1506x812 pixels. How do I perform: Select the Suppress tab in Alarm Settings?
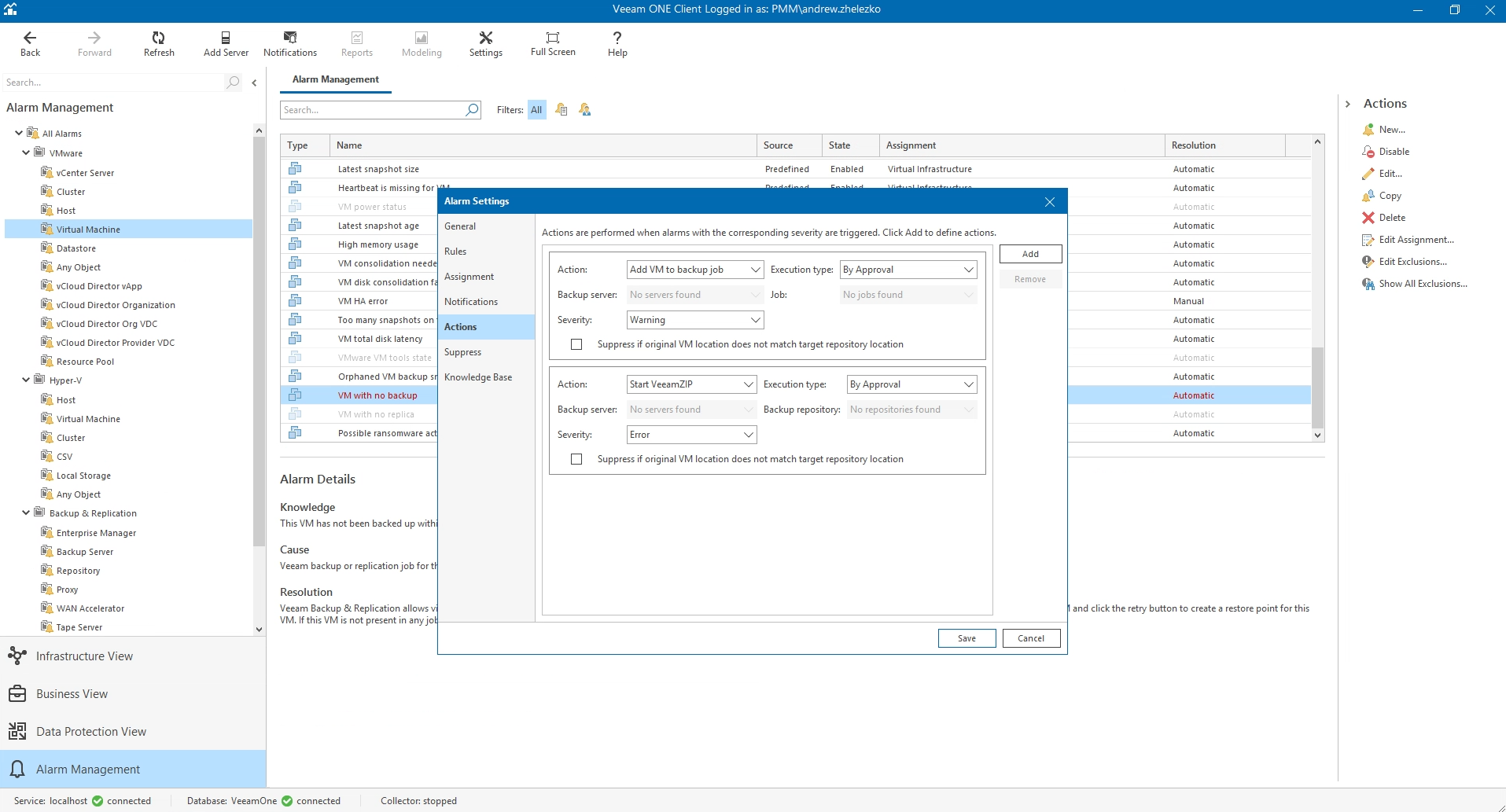[x=462, y=352]
